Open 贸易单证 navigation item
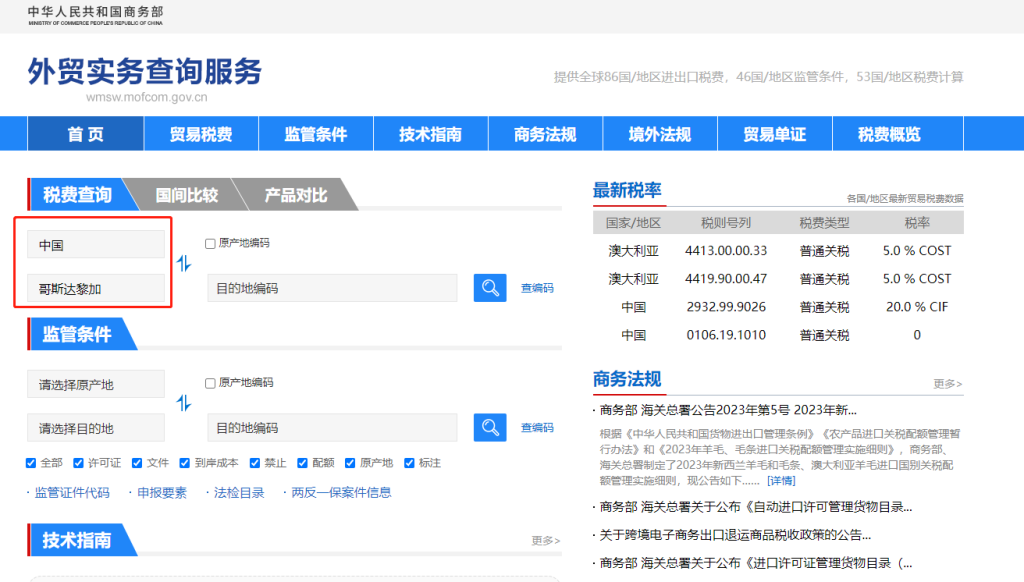Viewport: 1024px width, 582px height. (775, 134)
